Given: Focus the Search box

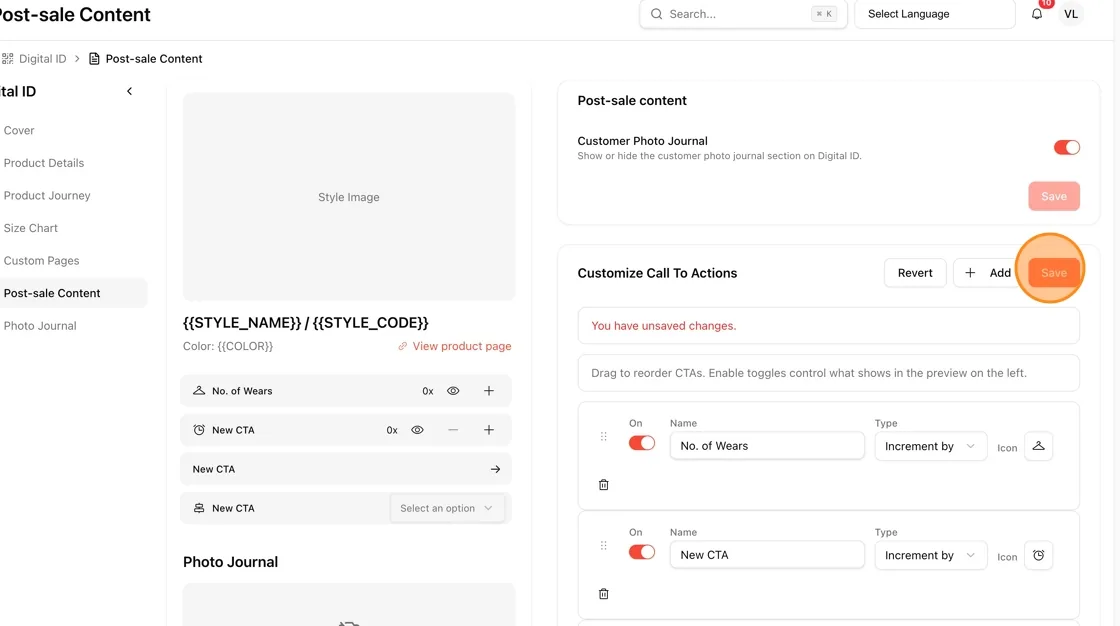Looking at the screenshot, I should (743, 14).
